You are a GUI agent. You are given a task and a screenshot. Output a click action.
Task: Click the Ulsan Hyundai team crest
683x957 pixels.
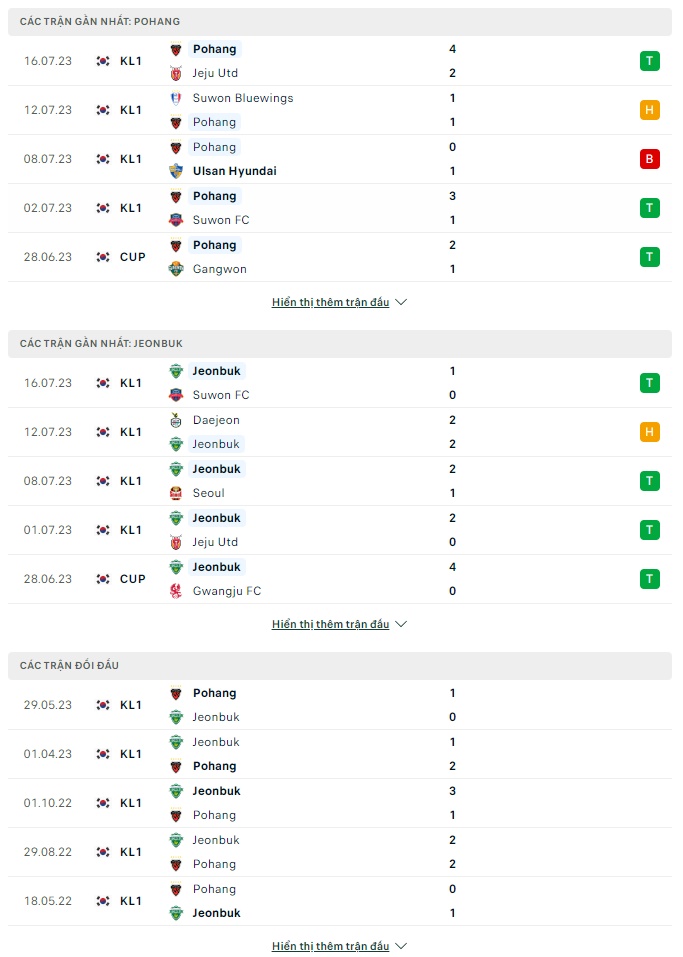click(177, 171)
